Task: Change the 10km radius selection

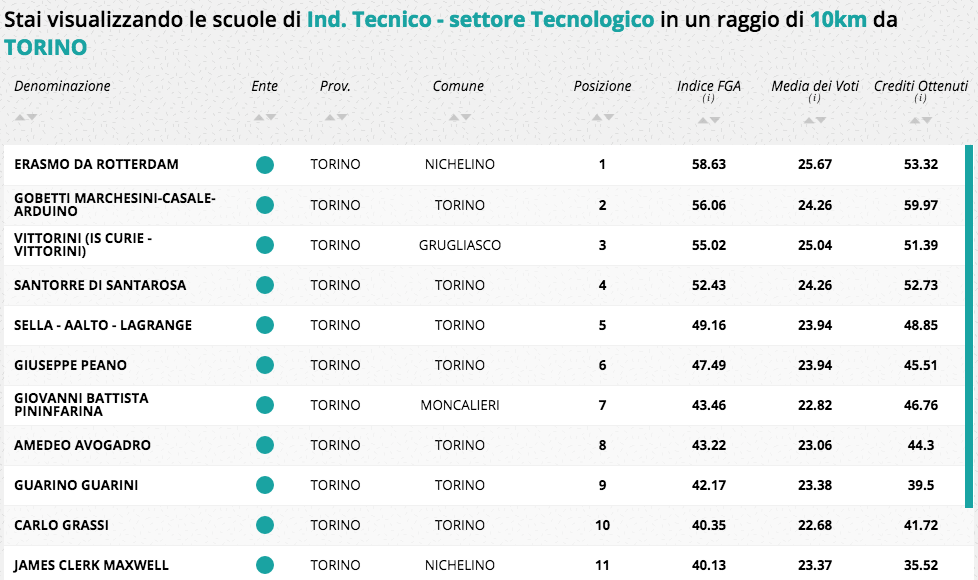Action: pos(838,20)
